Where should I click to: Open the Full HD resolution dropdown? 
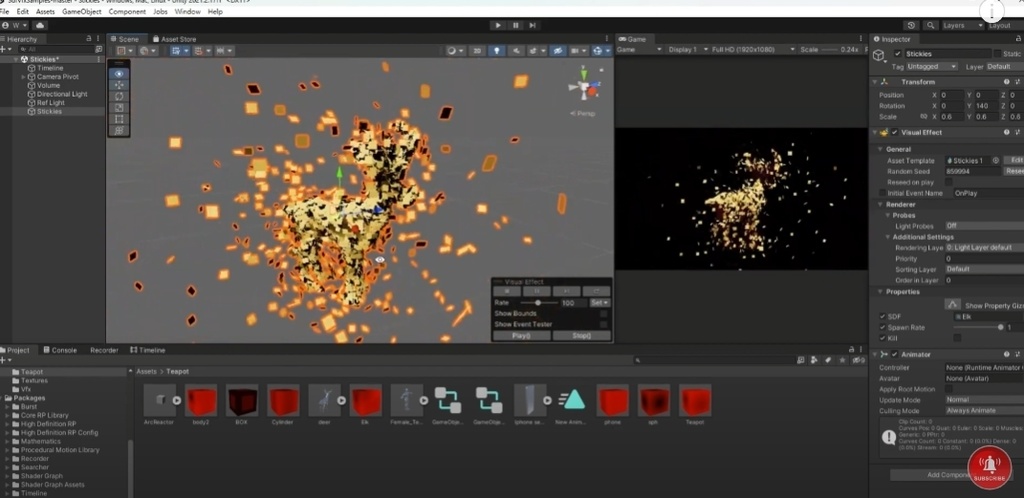coord(754,50)
